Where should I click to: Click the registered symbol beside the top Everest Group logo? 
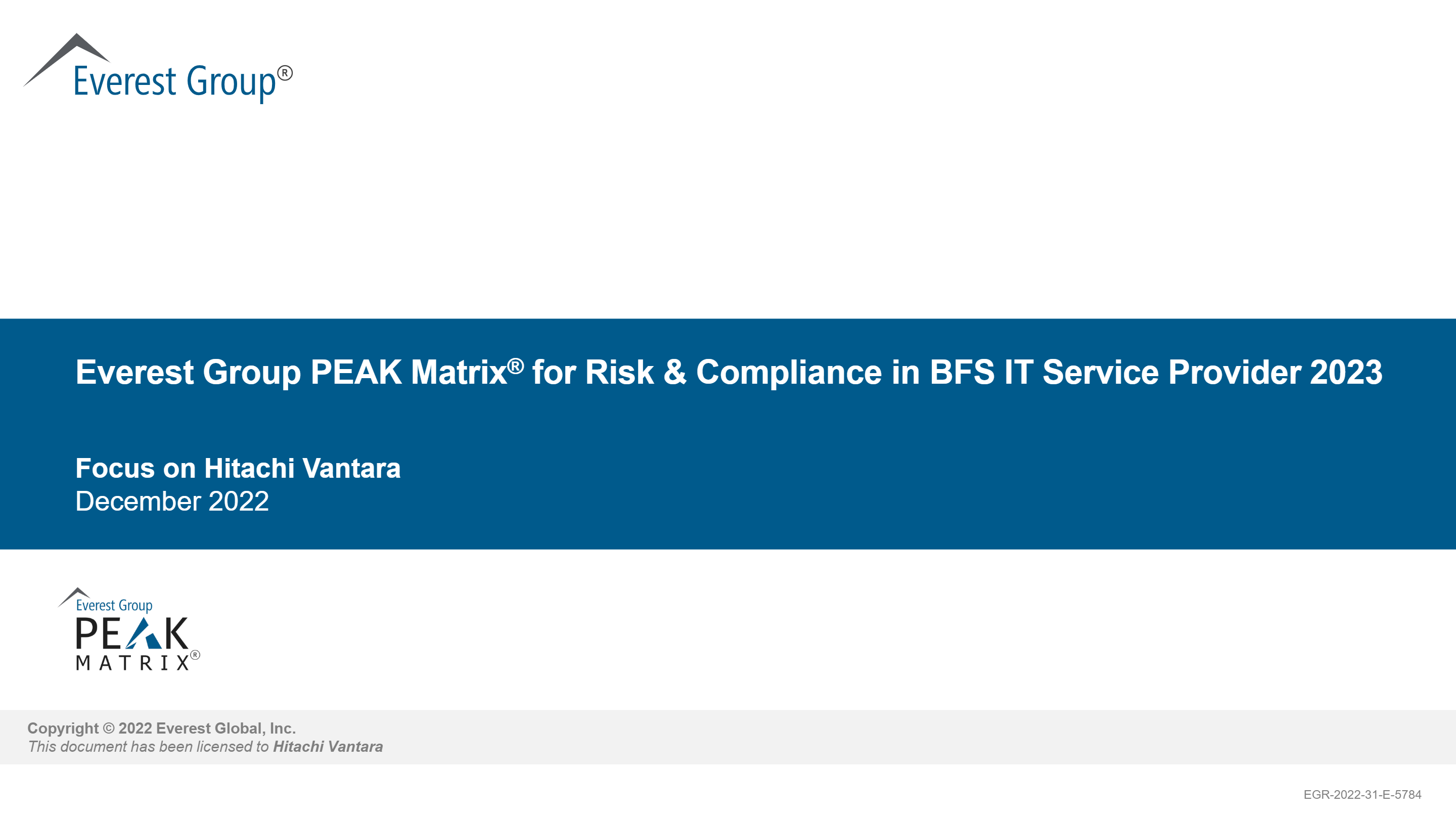pyautogui.click(x=285, y=73)
